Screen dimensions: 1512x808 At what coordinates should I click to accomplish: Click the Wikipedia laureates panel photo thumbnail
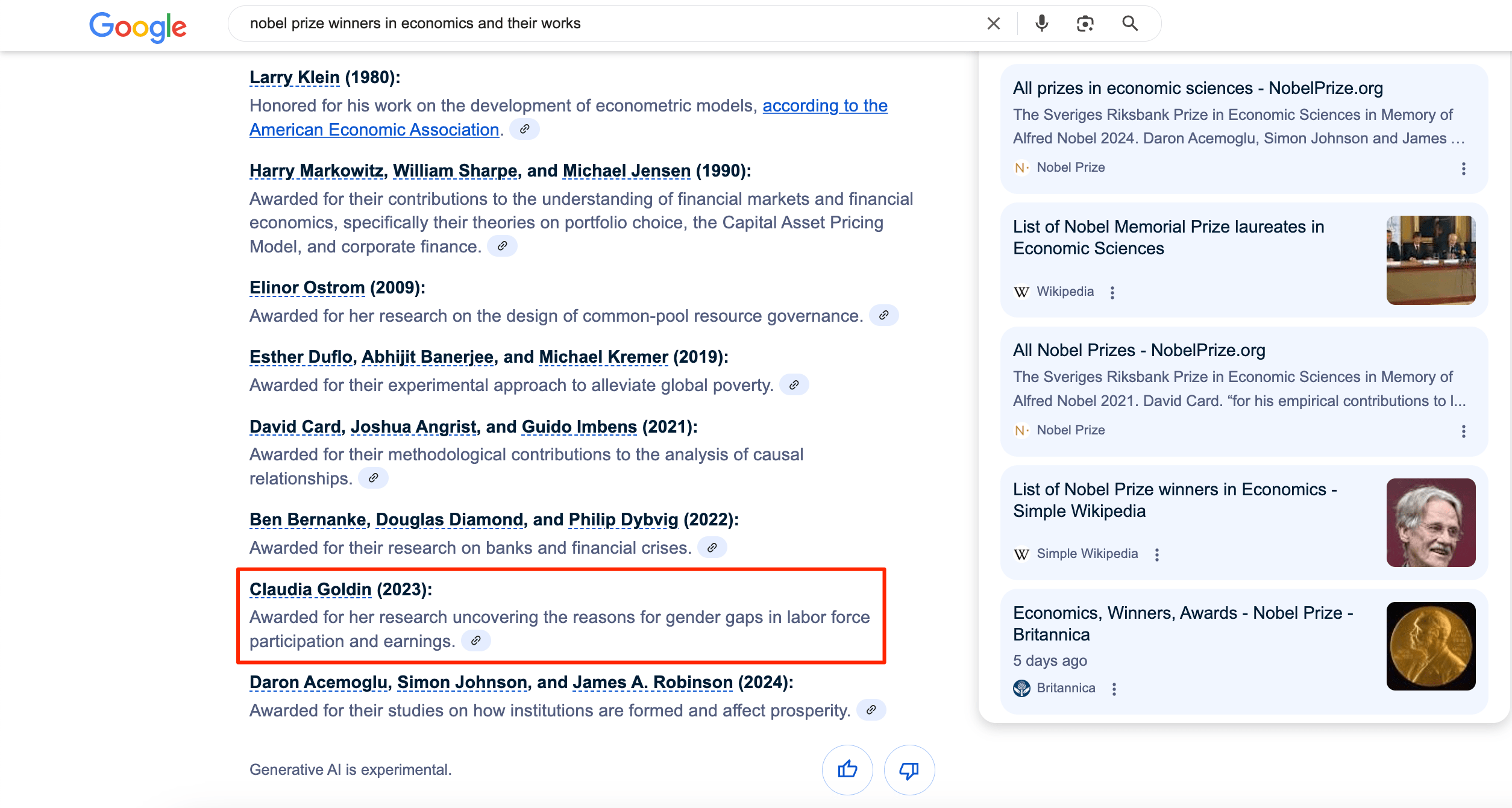(x=1431, y=260)
